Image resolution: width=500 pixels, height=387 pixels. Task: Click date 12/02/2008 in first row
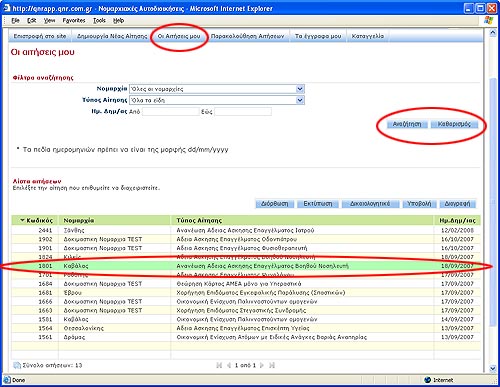pyautogui.click(x=457, y=230)
